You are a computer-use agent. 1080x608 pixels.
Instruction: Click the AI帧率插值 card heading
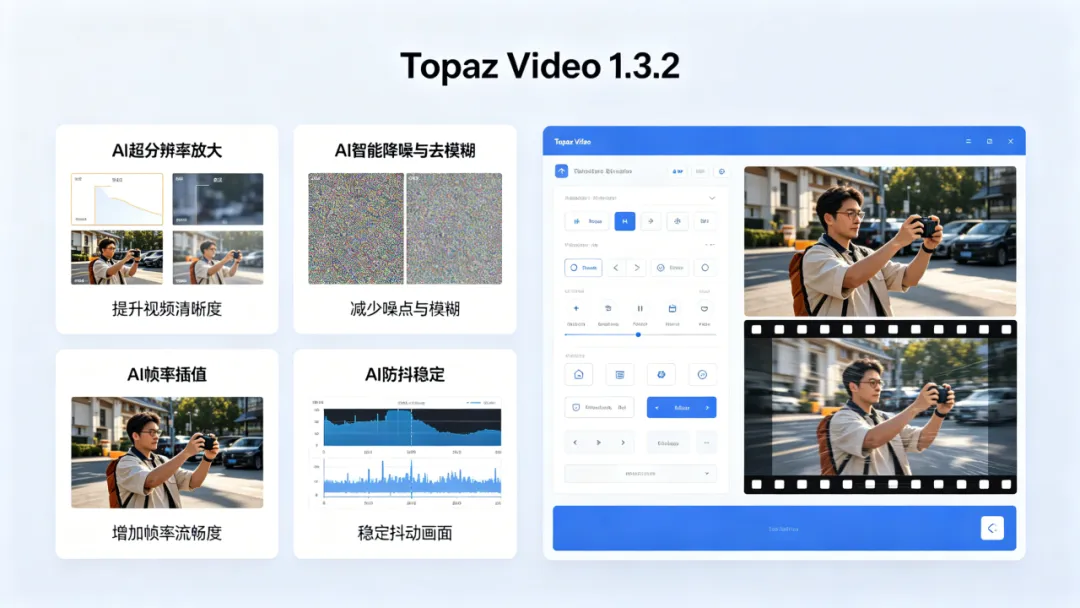pos(167,374)
